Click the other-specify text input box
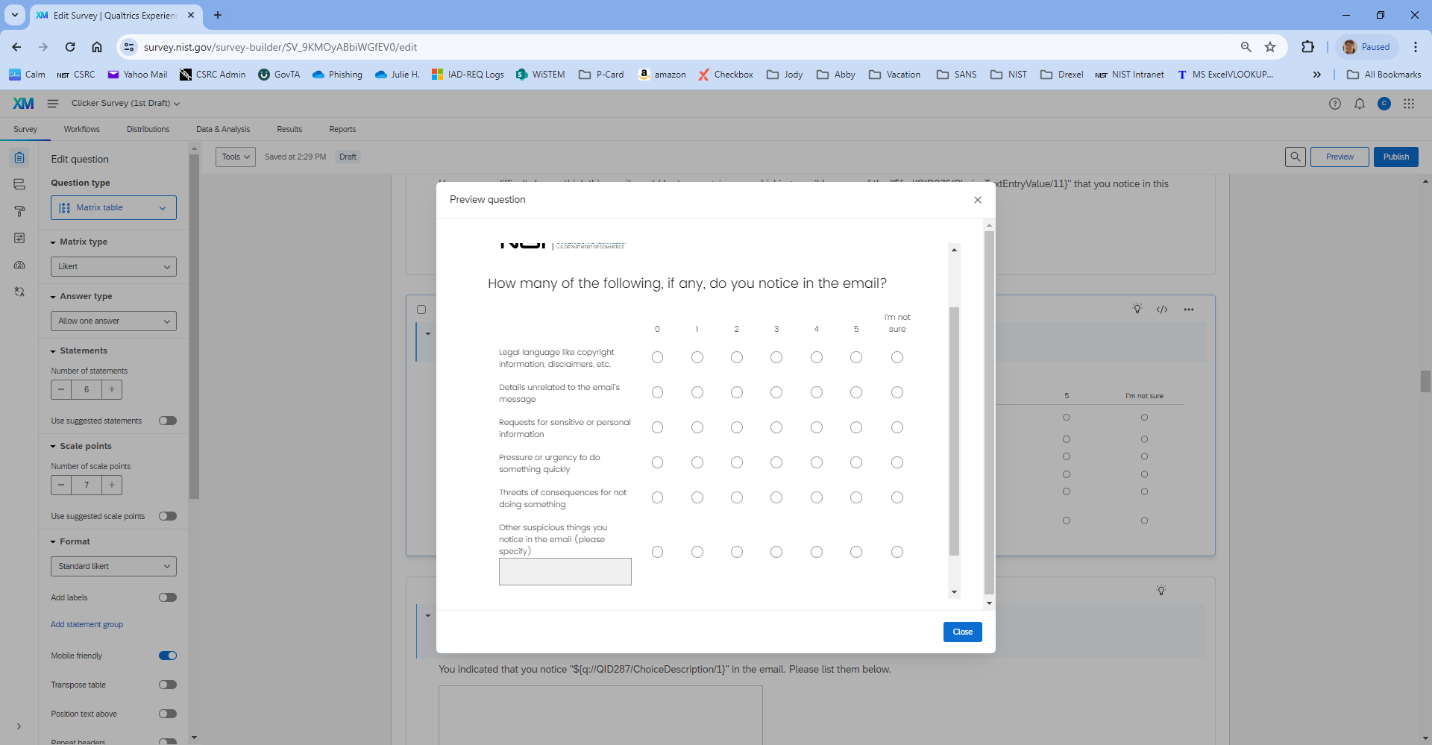 (x=565, y=572)
